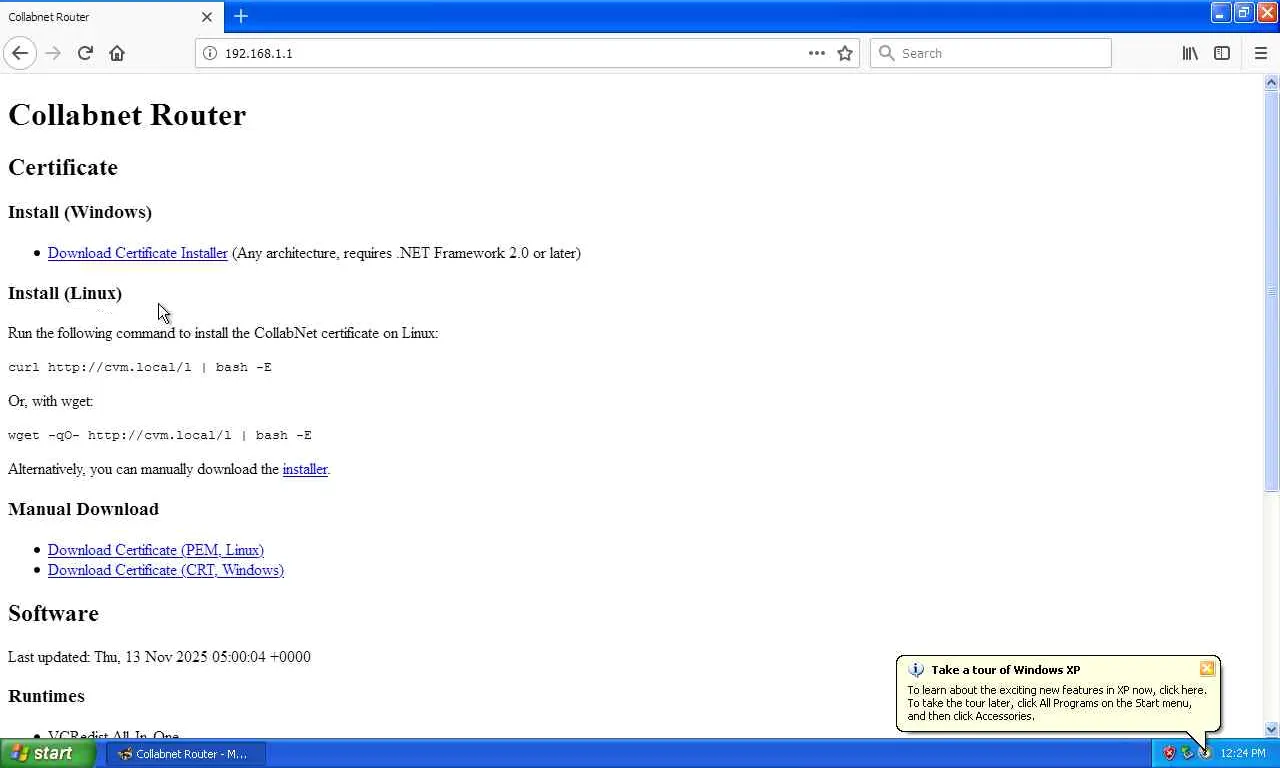
Task: Click the curl http://cvm.local/l command text
Action: coord(140,367)
